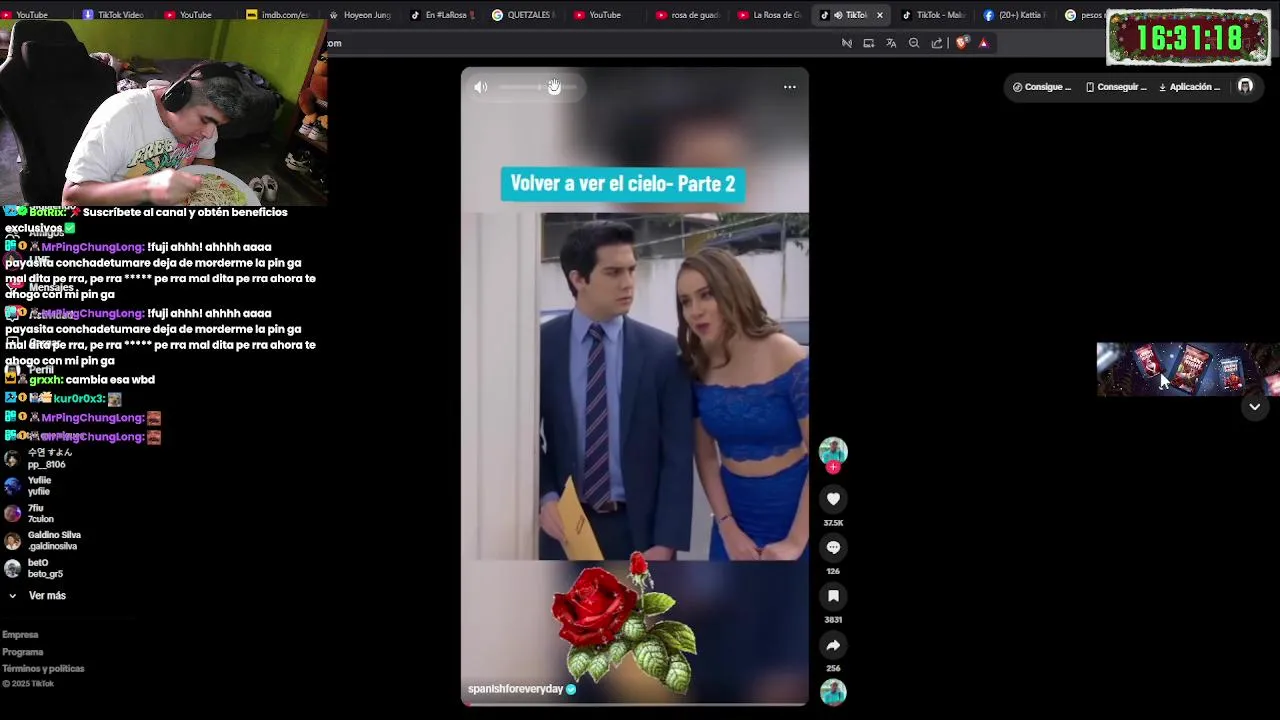Open followed account Galdino Silva
This screenshot has width=1280, height=720.
click(x=41, y=541)
